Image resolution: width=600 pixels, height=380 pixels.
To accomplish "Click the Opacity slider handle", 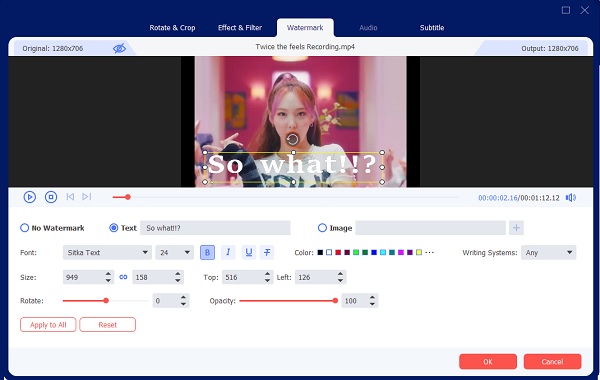I will pos(335,301).
